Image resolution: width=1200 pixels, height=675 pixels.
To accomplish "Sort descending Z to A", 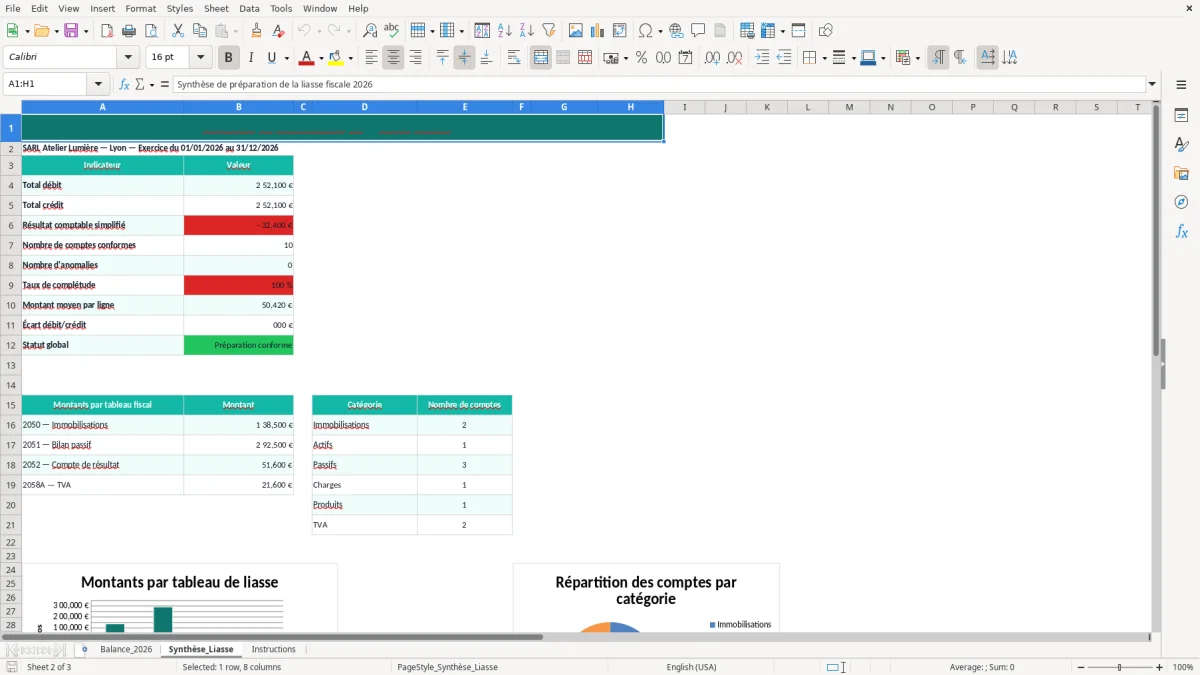I will (527, 31).
